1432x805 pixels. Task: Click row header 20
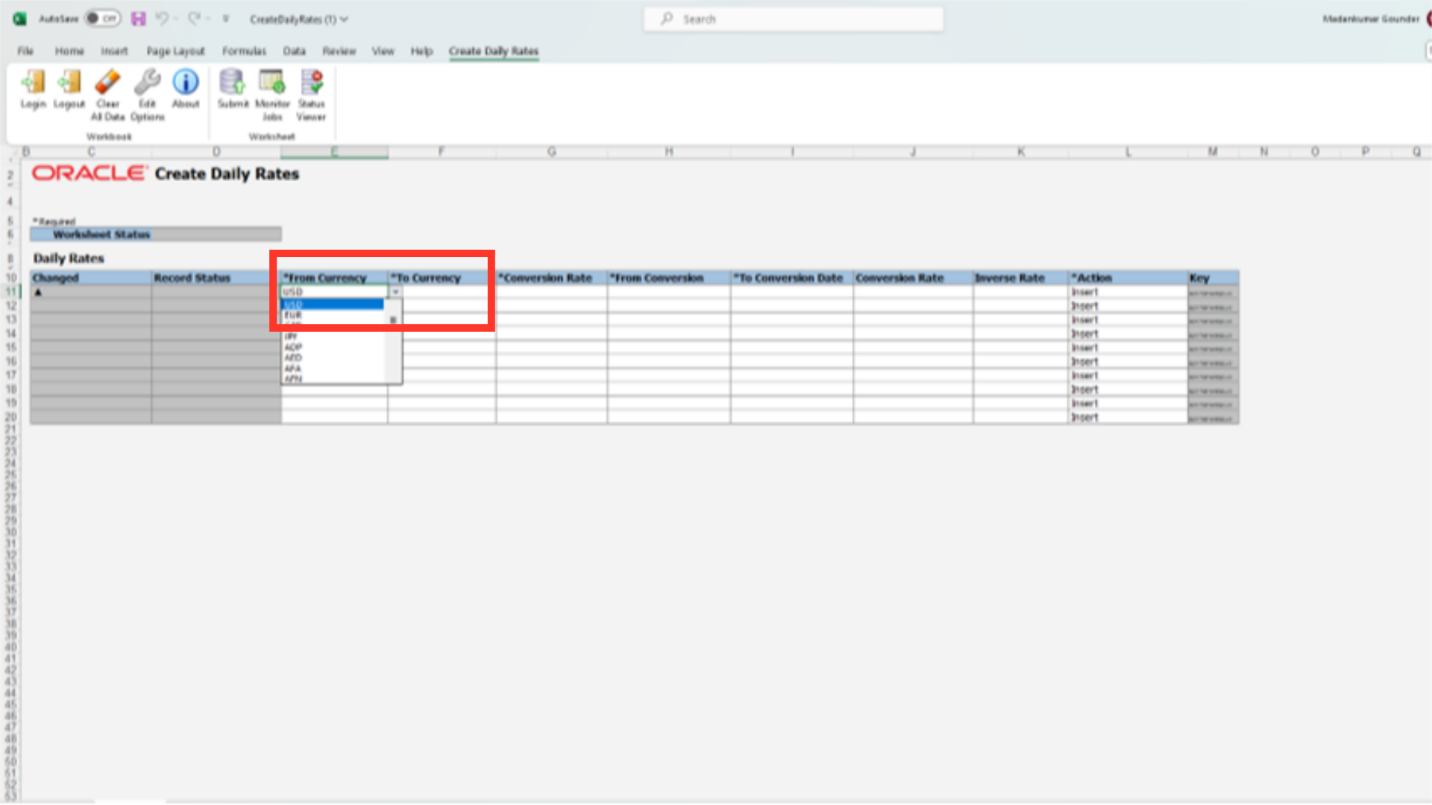(x=10, y=418)
